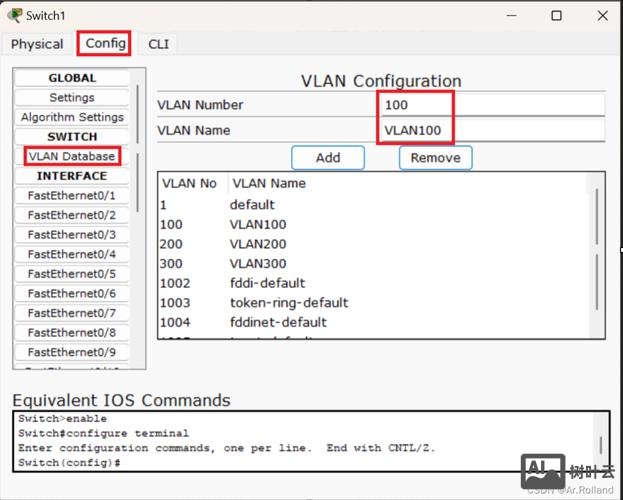Viewport: 623px width, 500px height.
Task: Select the token-ring-default VLAN row
Action: (288, 303)
